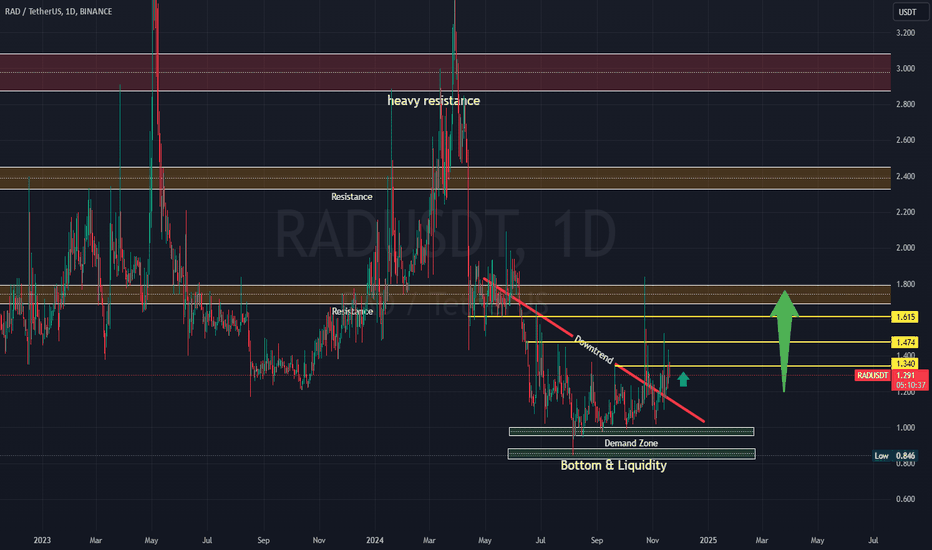Click the 1.800 price scale label
The image size is (932, 550).
[x=905, y=284]
